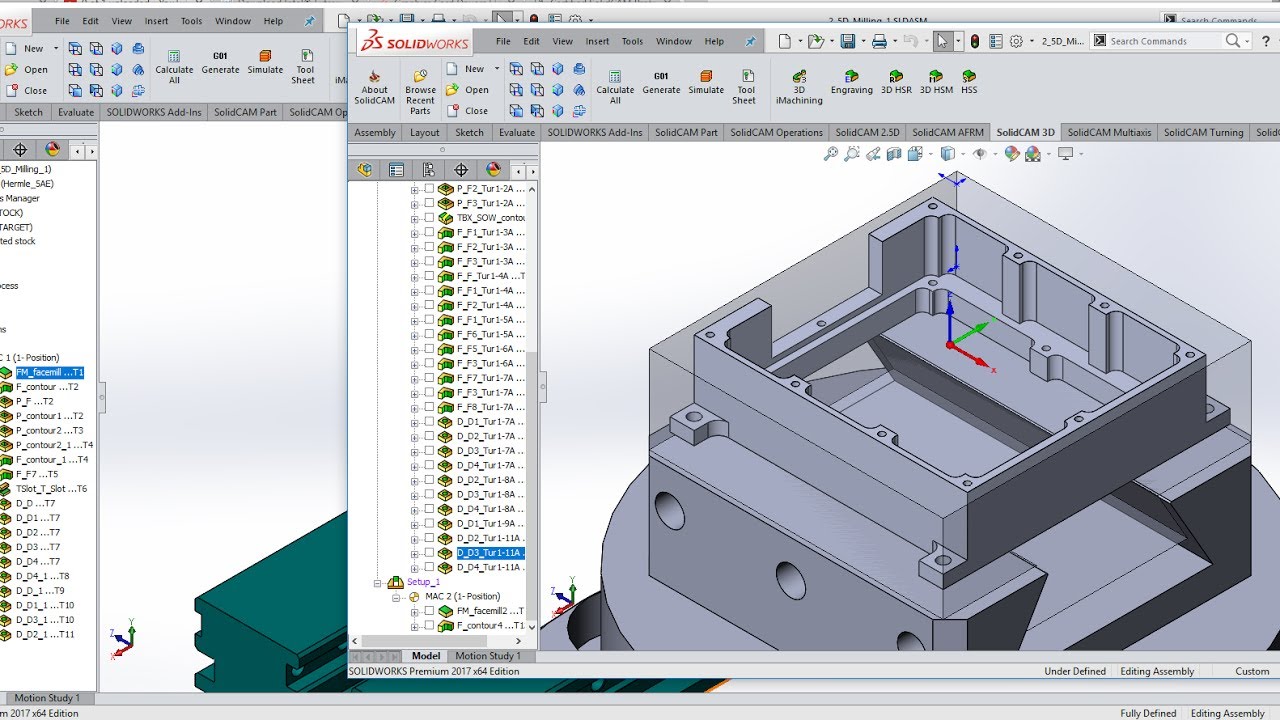Screen dimensions: 1280x720
Task: Select FM_facemill ...T1 in back window tree
Action: tap(50, 372)
